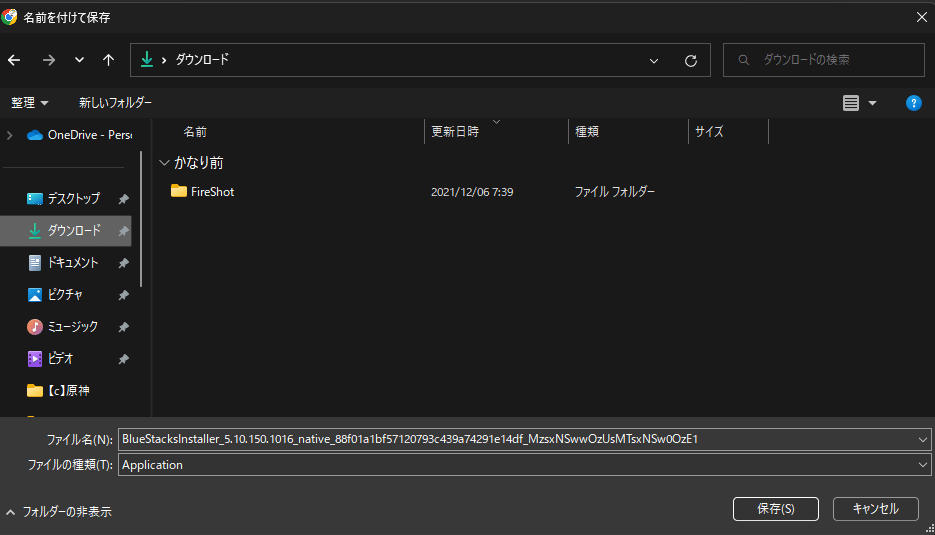Select ダウンロード in the sidebar
Image resolution: width=935 pixels, height=535 pixels.
tap(67, 230)
